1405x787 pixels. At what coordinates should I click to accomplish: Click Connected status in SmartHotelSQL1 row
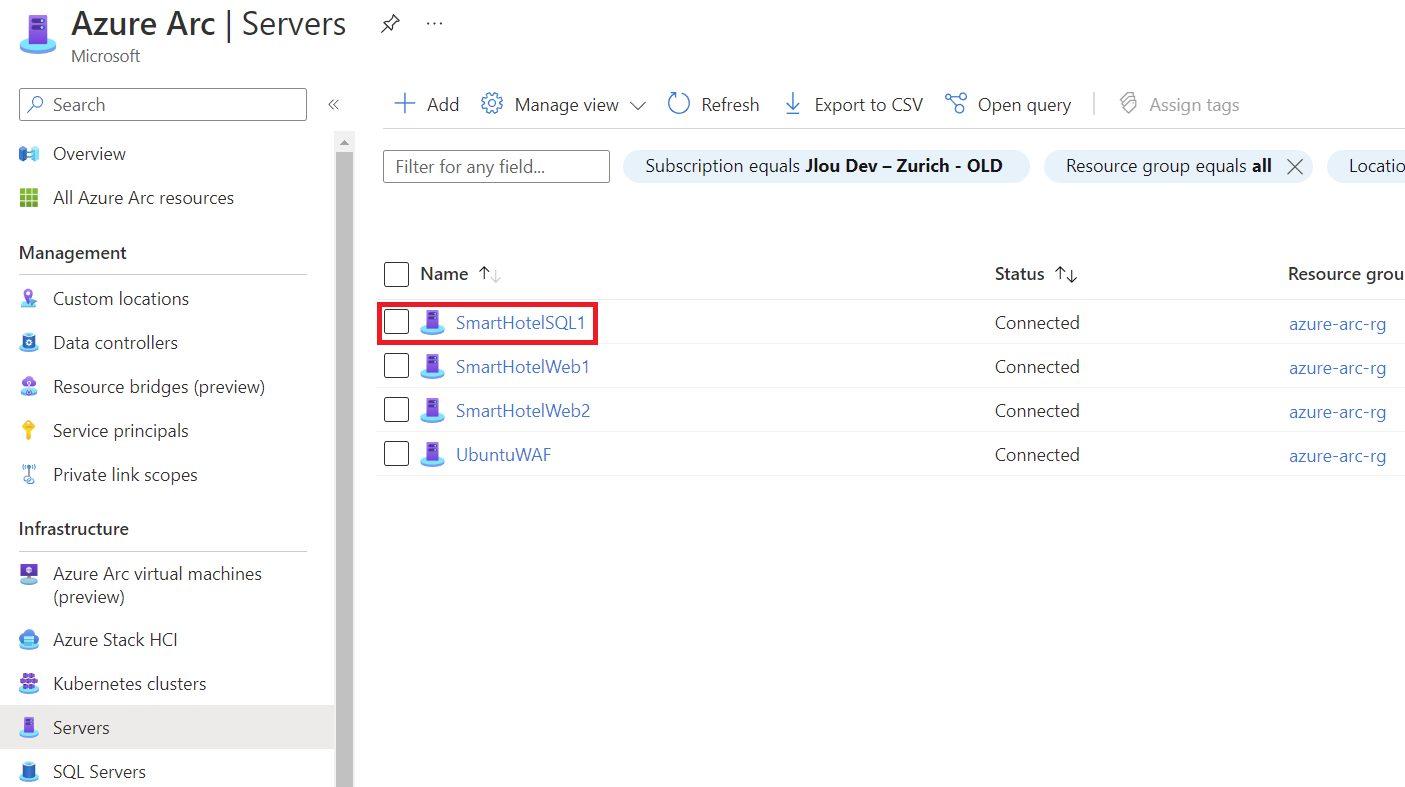(x=1037, y=323)
